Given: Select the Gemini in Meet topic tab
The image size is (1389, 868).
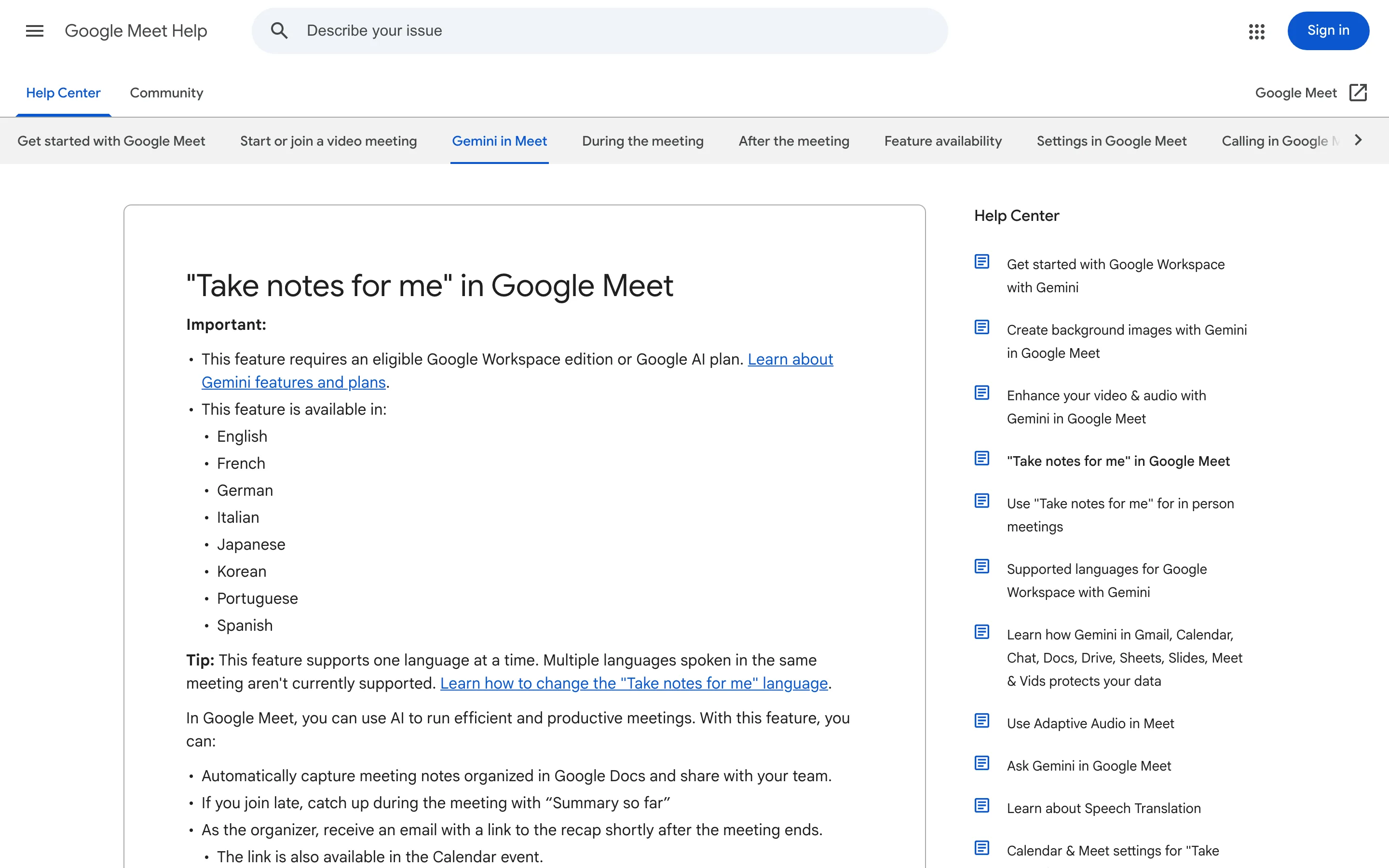Looking at the screenshot, I should click(499, 141).
